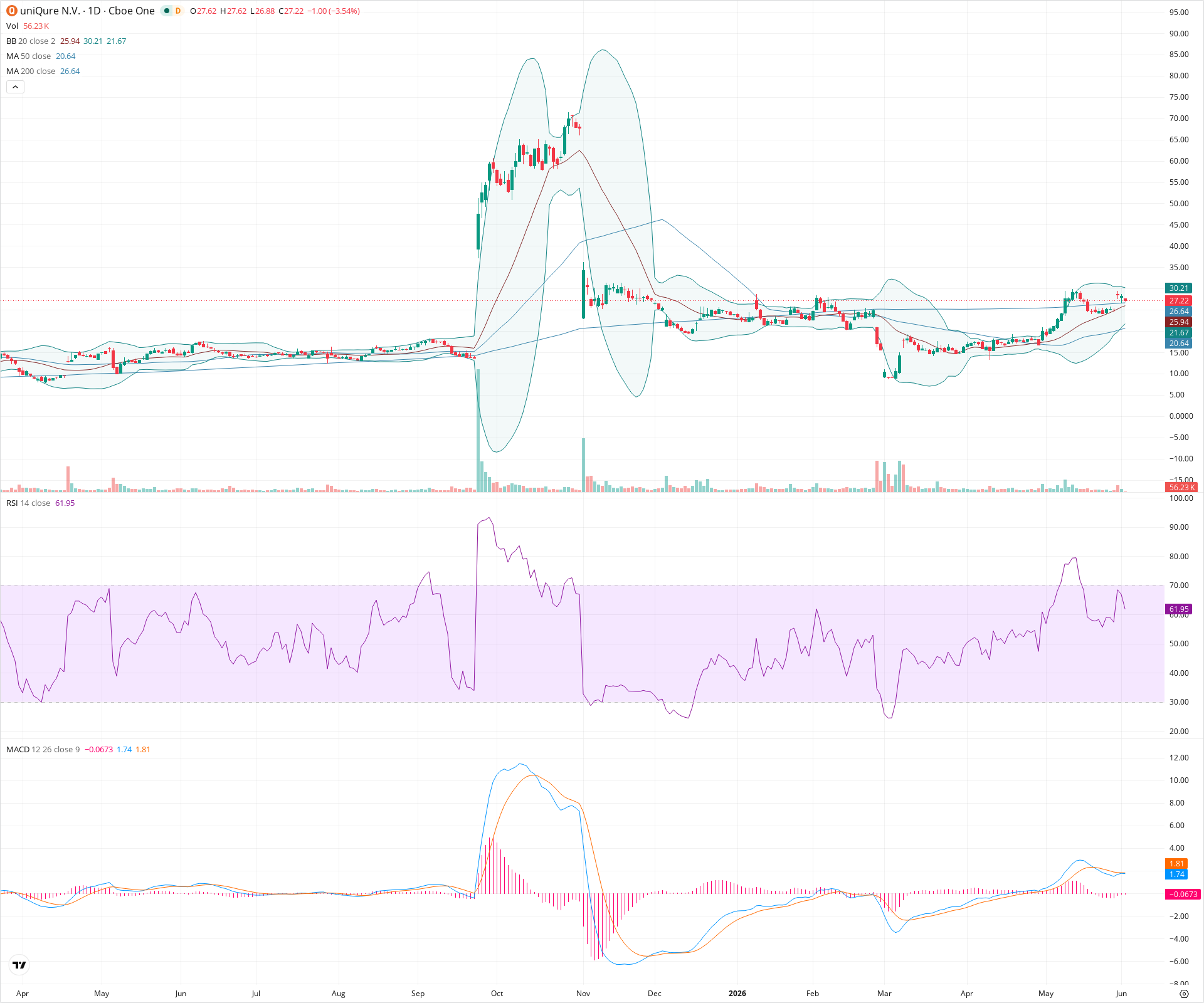Select the uniQure N.V. · 1D · Cboe One title

[x=87, y=11]
